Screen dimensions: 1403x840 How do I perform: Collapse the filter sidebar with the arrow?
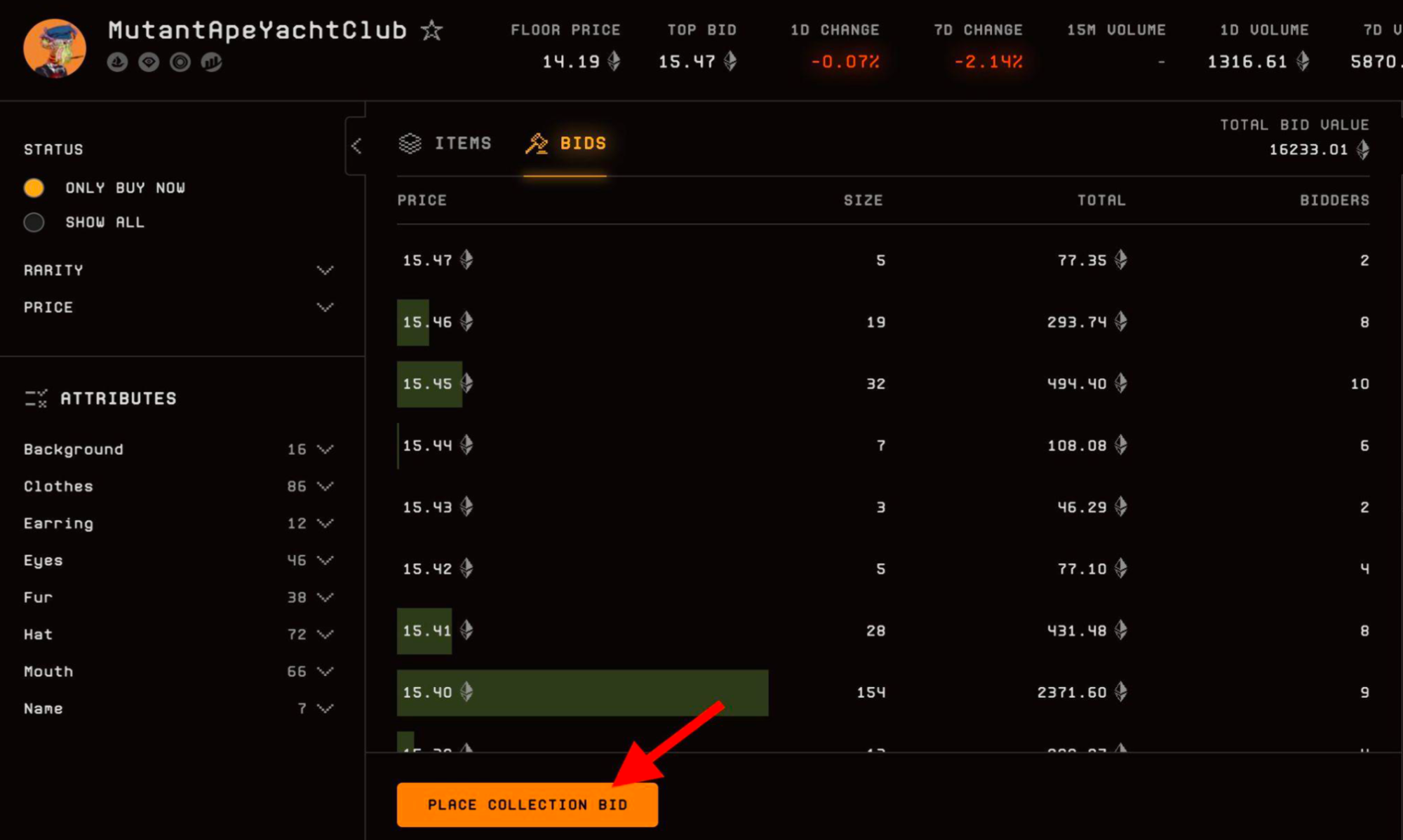[356, 145]
